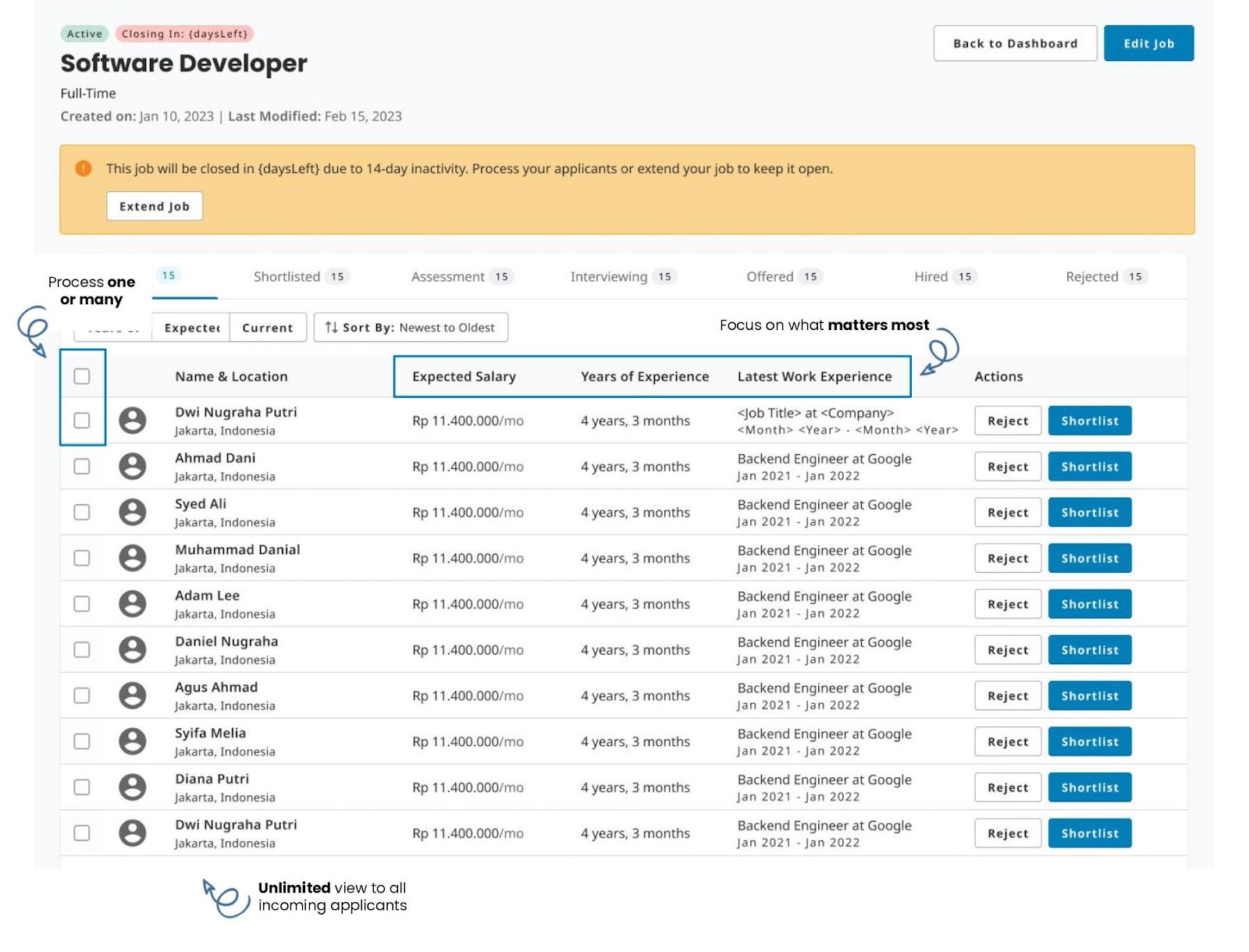Switch to the Shortlisted tab
This screenshot has width=1249, height=952.
tap(301, 277)
